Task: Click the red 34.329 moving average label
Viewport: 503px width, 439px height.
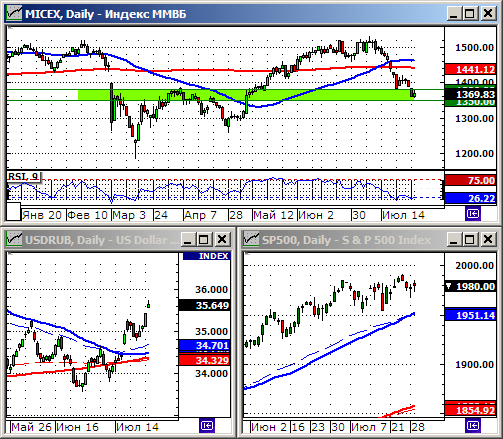Action: pos(205,360)
